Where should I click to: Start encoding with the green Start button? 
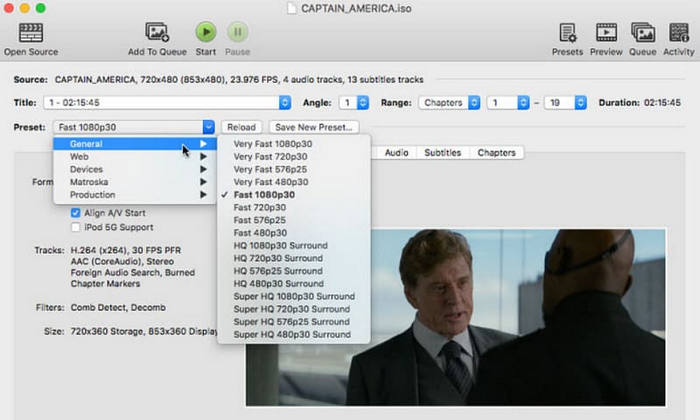click(206, 32)
